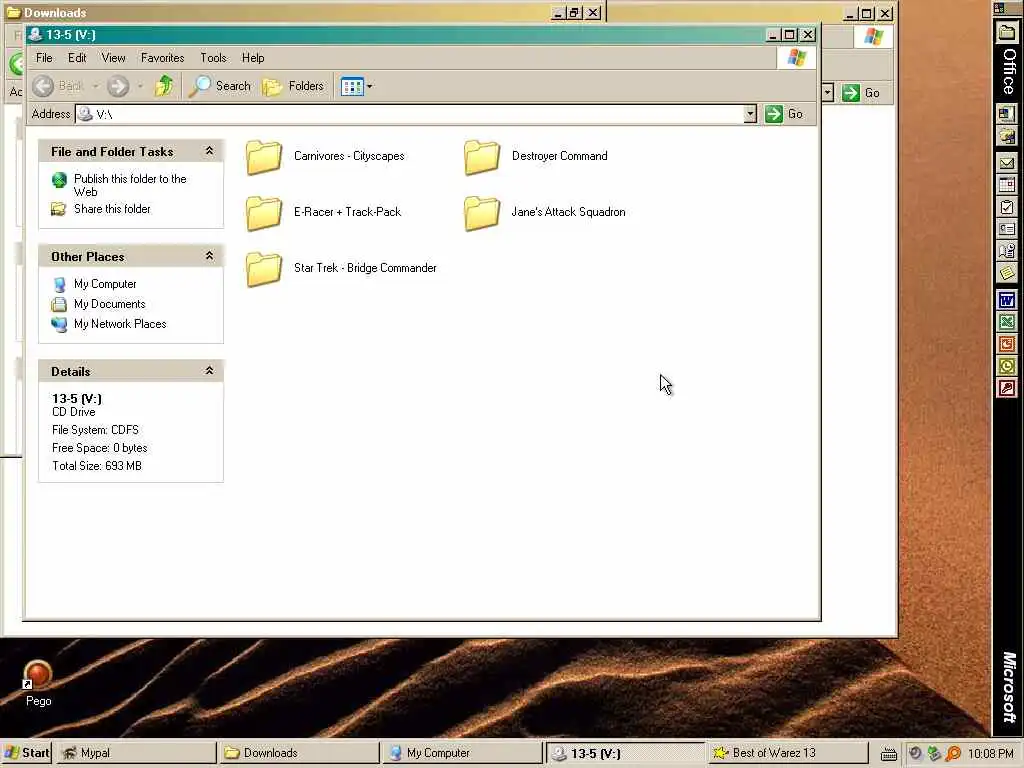
Task: Click the Start button
Action: tap(27, 753)
